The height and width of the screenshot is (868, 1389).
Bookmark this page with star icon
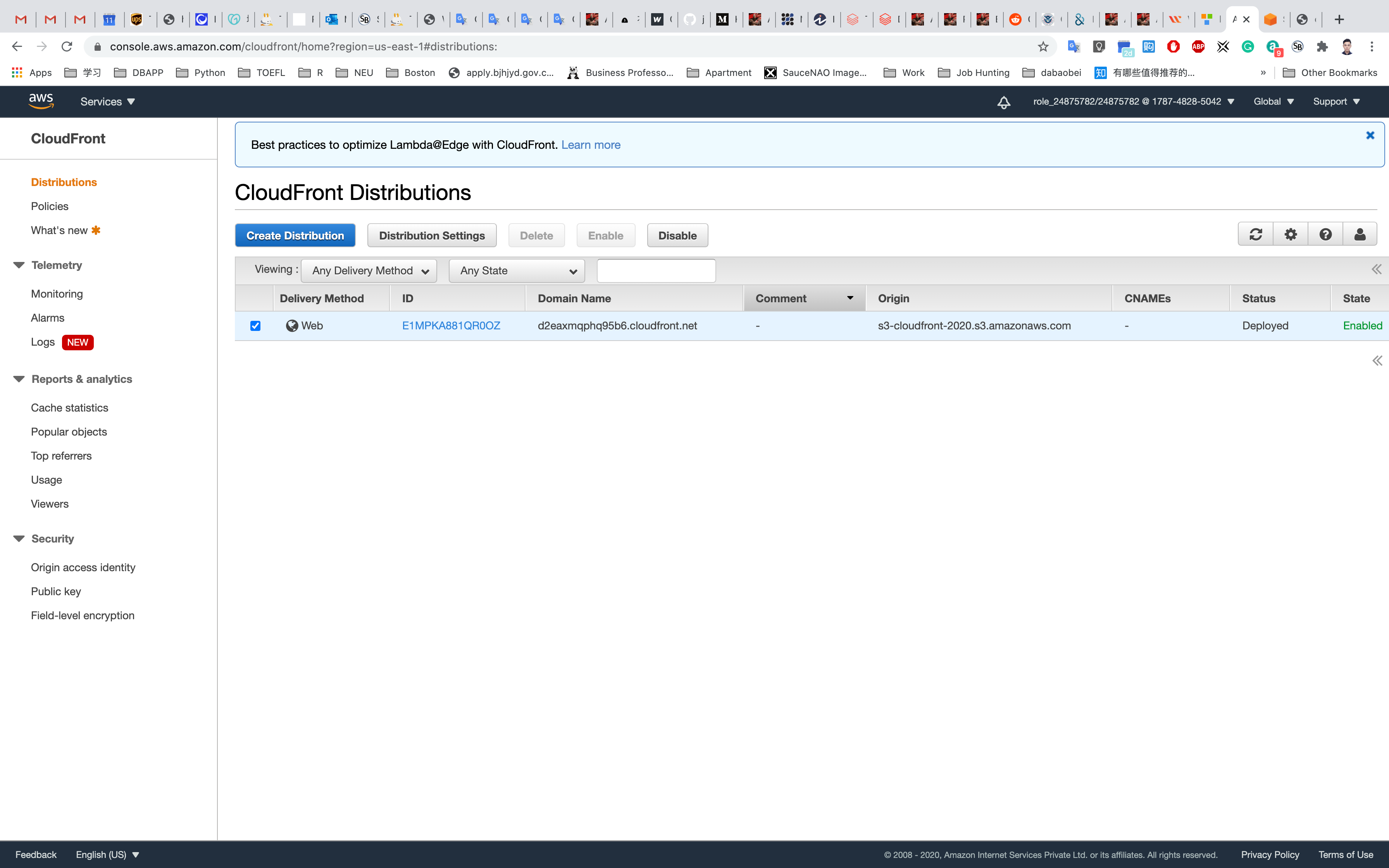coord(1043,46)
